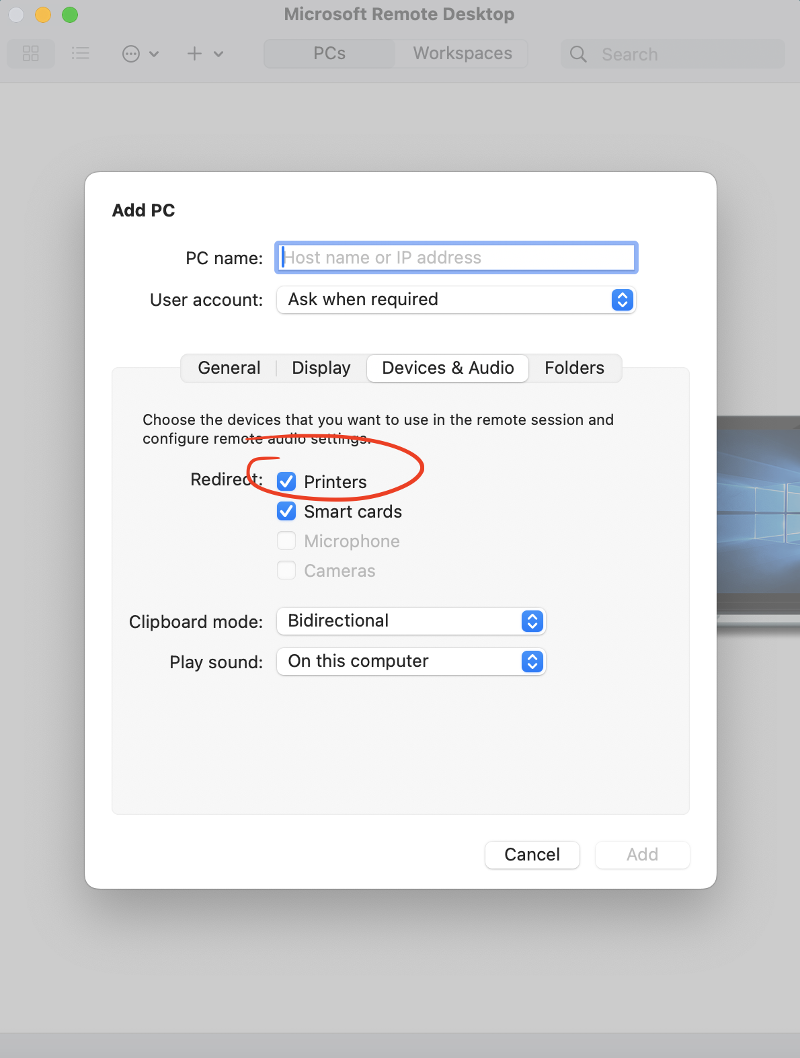Switch to grid view icon in toolbar
Screen dimensions: 800x1058
coord(31,53)
